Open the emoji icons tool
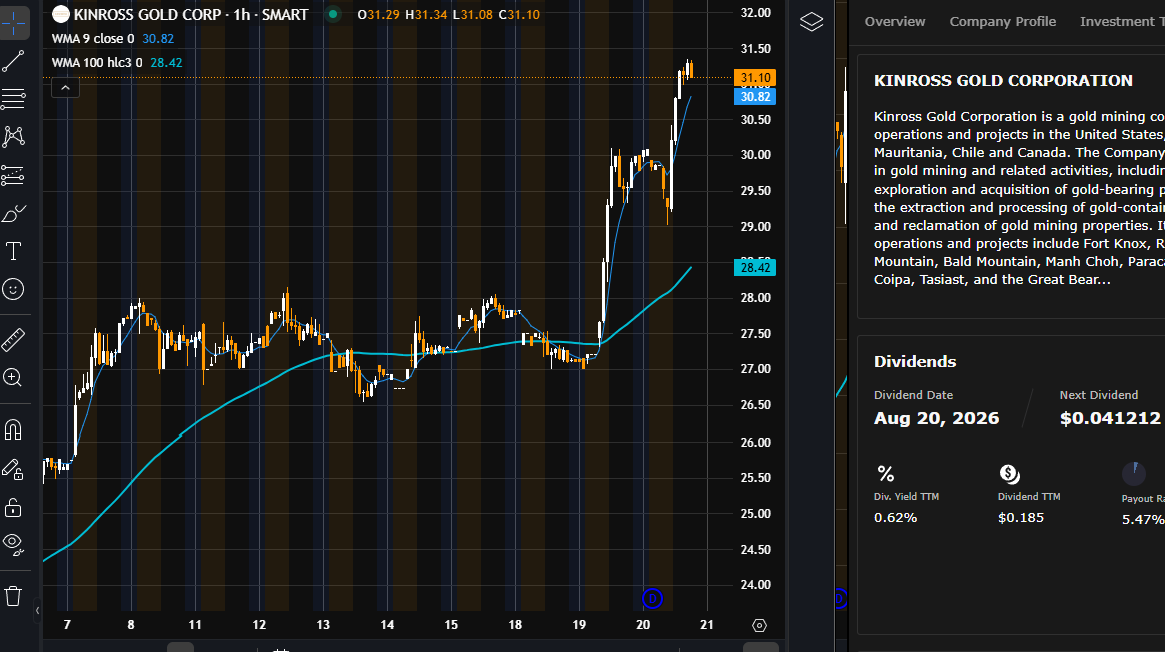Image resolution: width=1165 pixels, height=652 pixels. (13, 289)
